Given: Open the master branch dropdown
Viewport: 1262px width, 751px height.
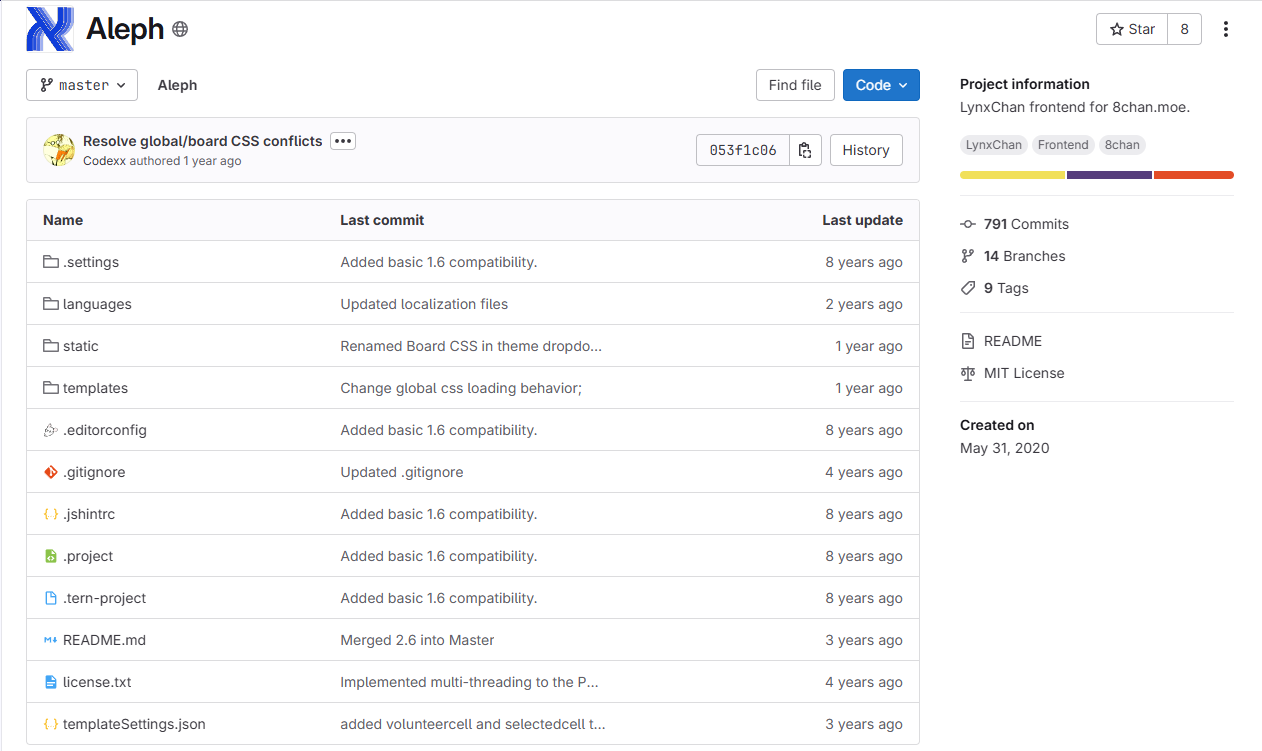Looking at the screenshot, I should [82, 85].
